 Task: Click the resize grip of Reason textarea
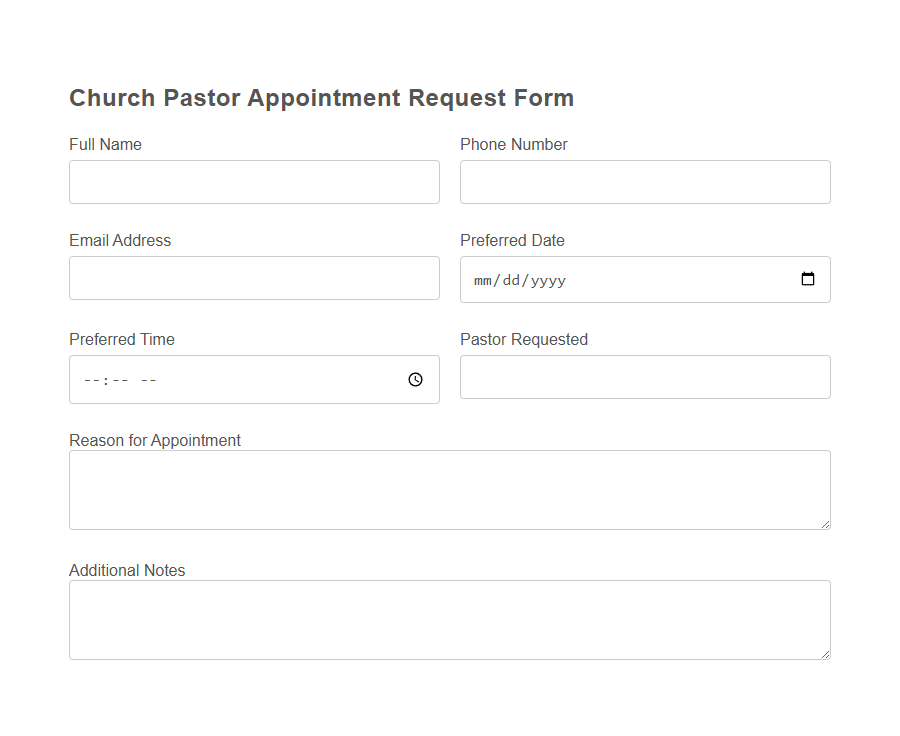click(826, 524)
